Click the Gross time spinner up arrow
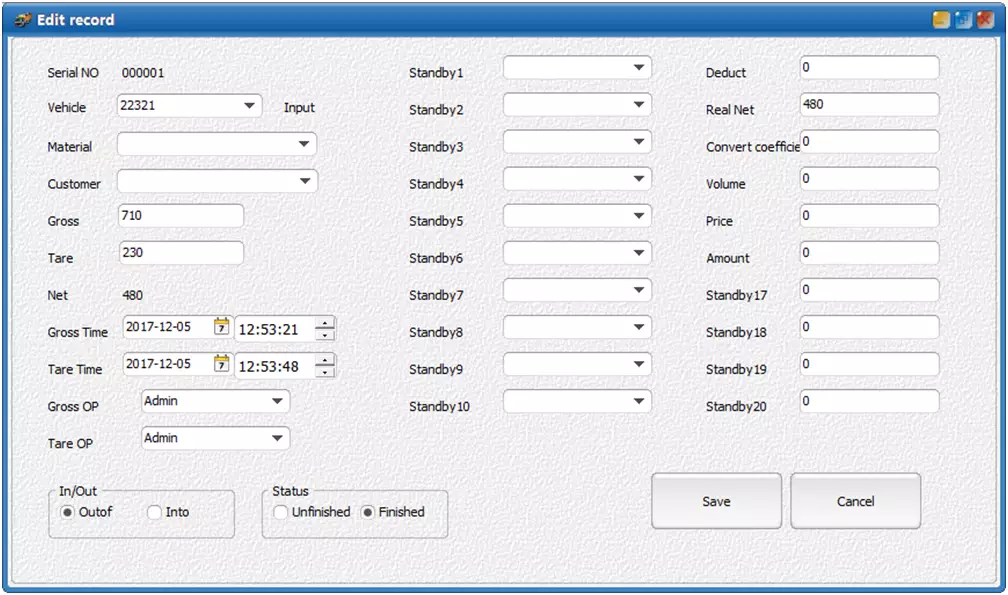 [325, 323]
